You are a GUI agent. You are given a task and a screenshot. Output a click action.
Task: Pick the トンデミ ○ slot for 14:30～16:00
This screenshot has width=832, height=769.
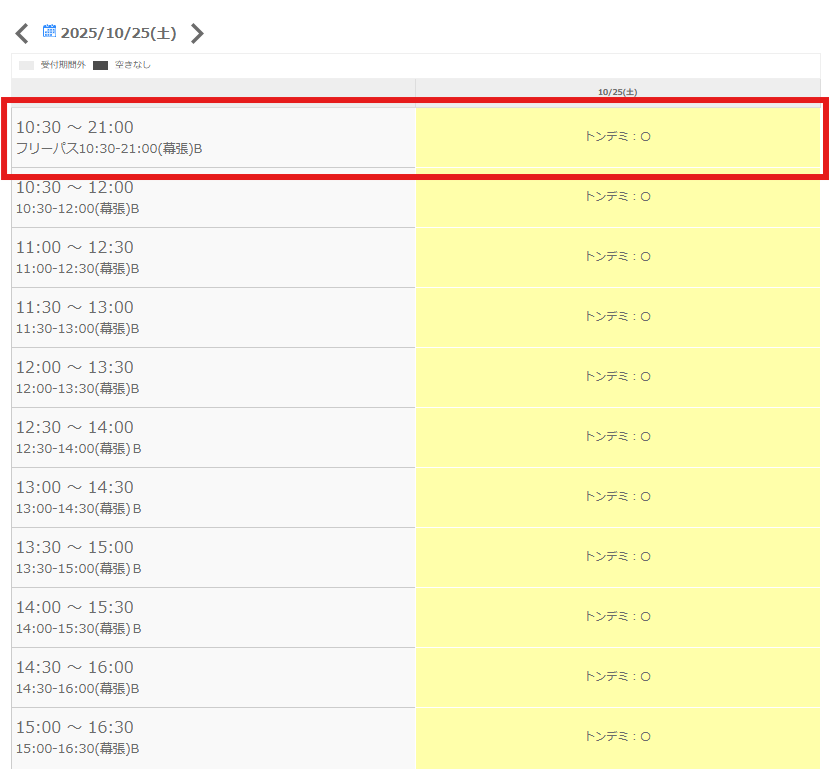click(x=617, y=677)
